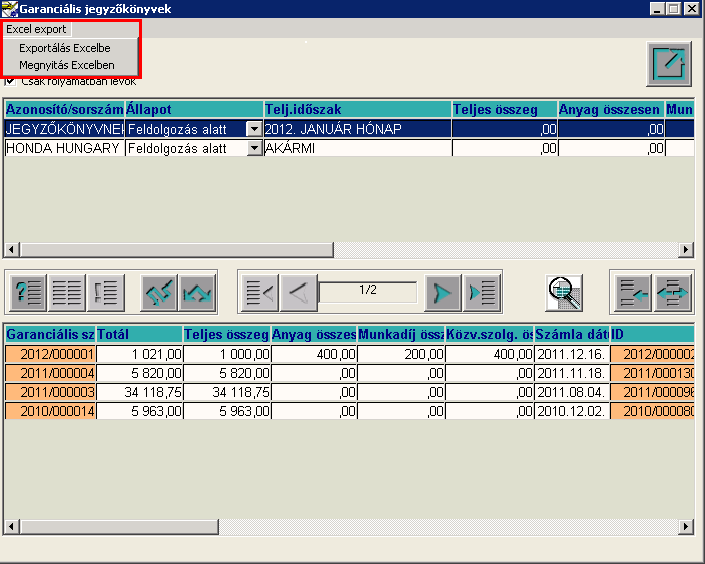Click upper table scroll right arrow
The height and width of the screenshot is (564, 705).
(x=686, y=249)
